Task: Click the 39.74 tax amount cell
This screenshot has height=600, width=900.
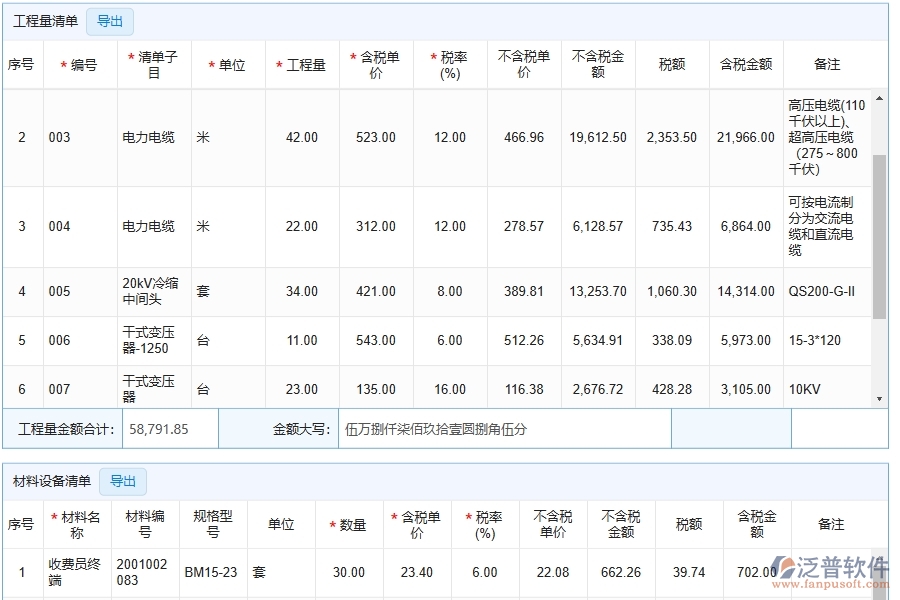Action: tap(689, 572)
